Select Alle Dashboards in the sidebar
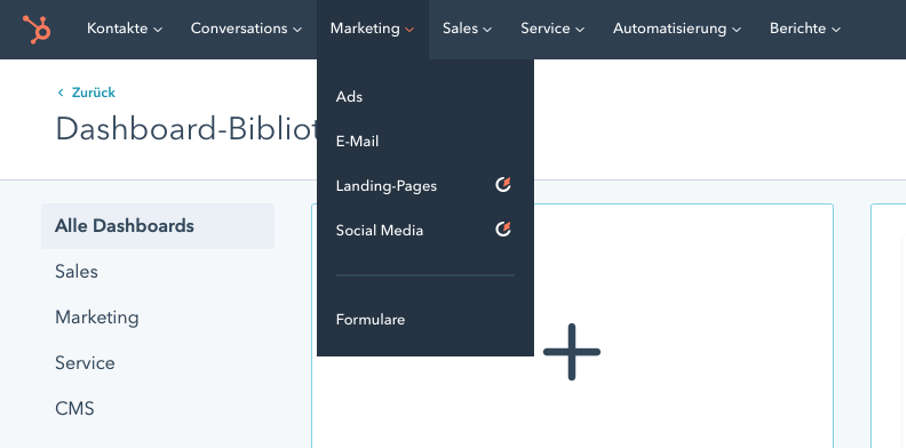Screen dimensions: 906x448 (x=158, y=226)
